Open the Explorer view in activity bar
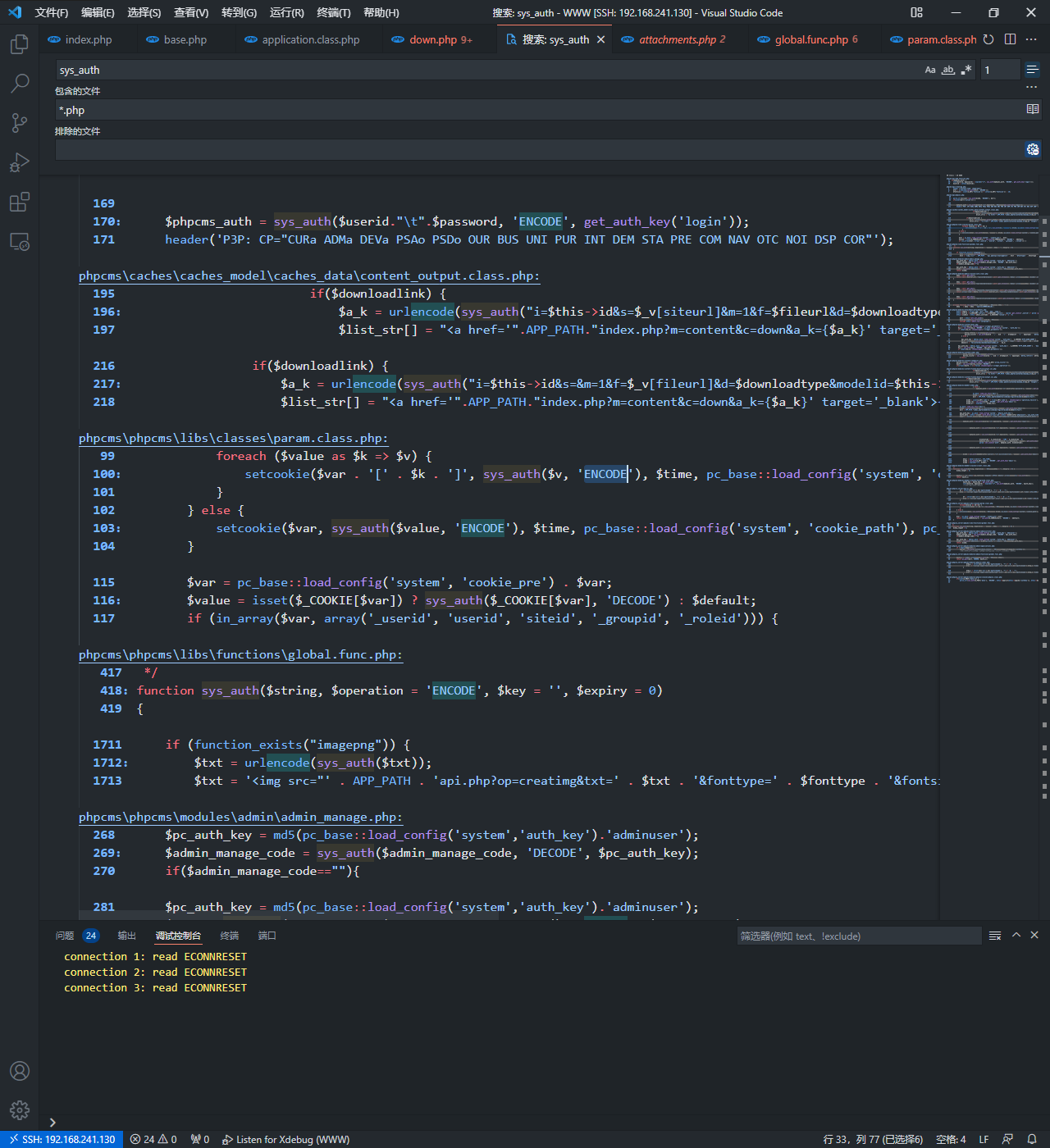 tap(20, 43)
